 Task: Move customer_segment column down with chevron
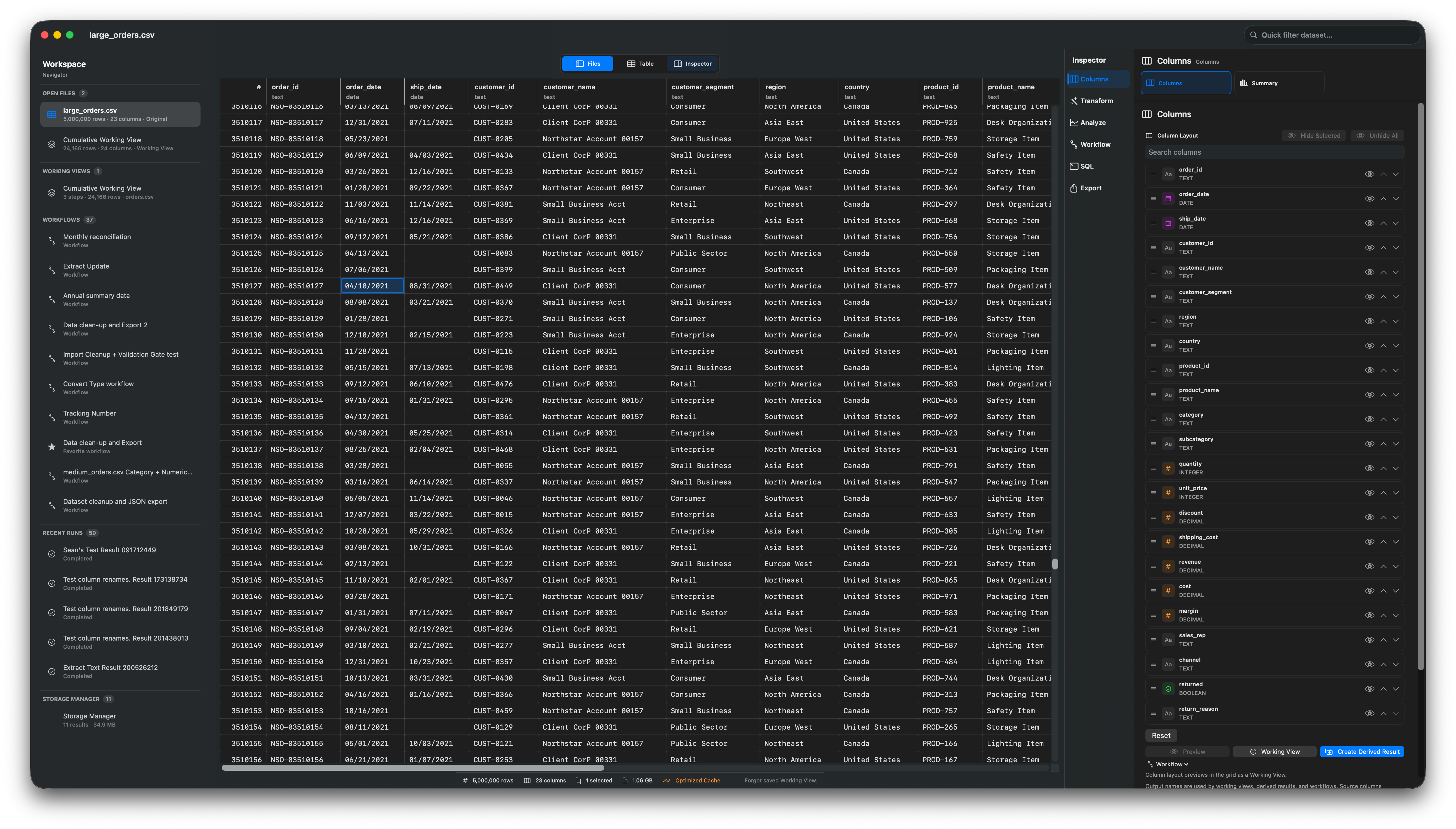[x=1396, y=297]
